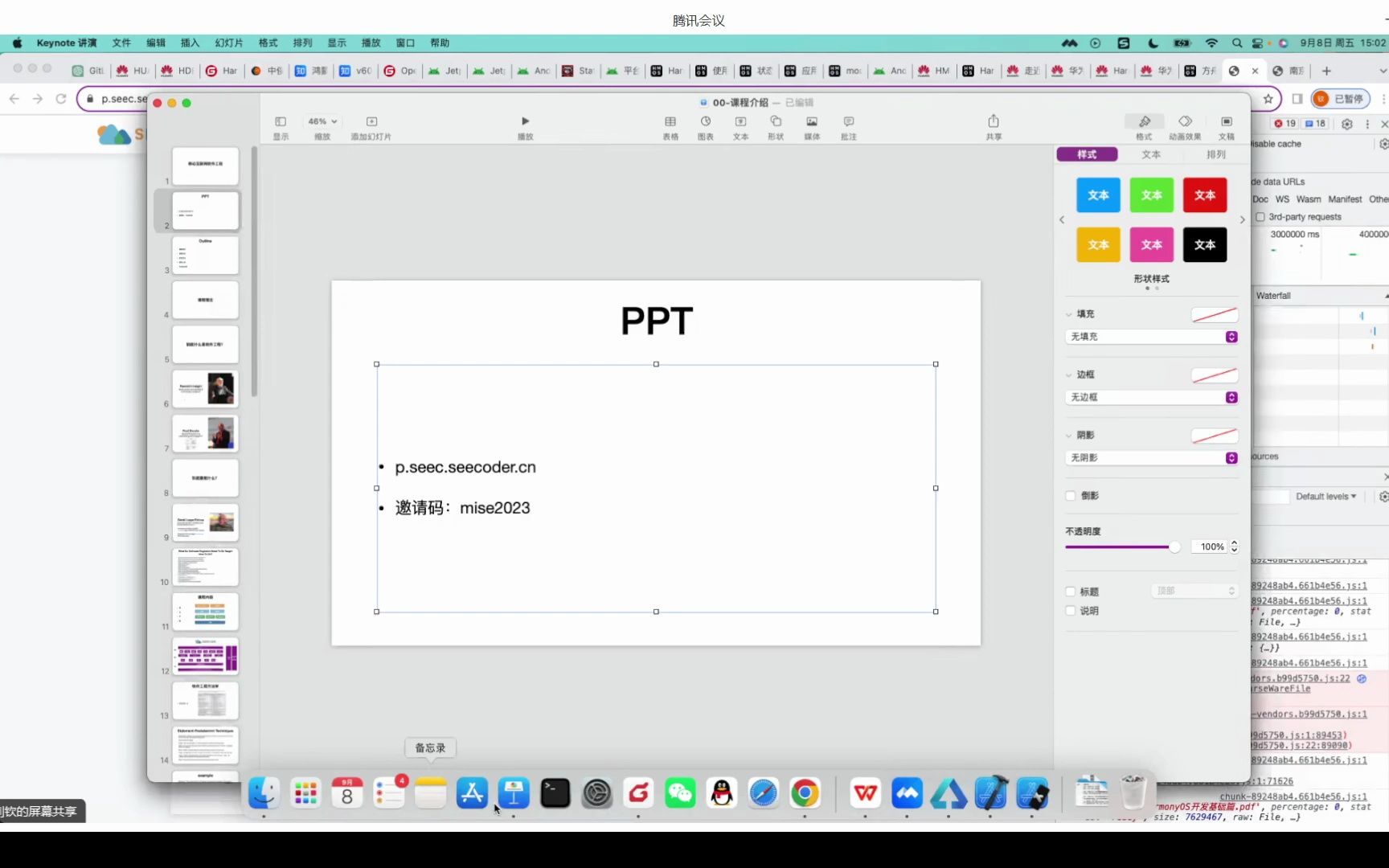This screenshot has width=1389, height=868.
Task: Insert a shape using 形状 icon
Action: click(776, 127)
